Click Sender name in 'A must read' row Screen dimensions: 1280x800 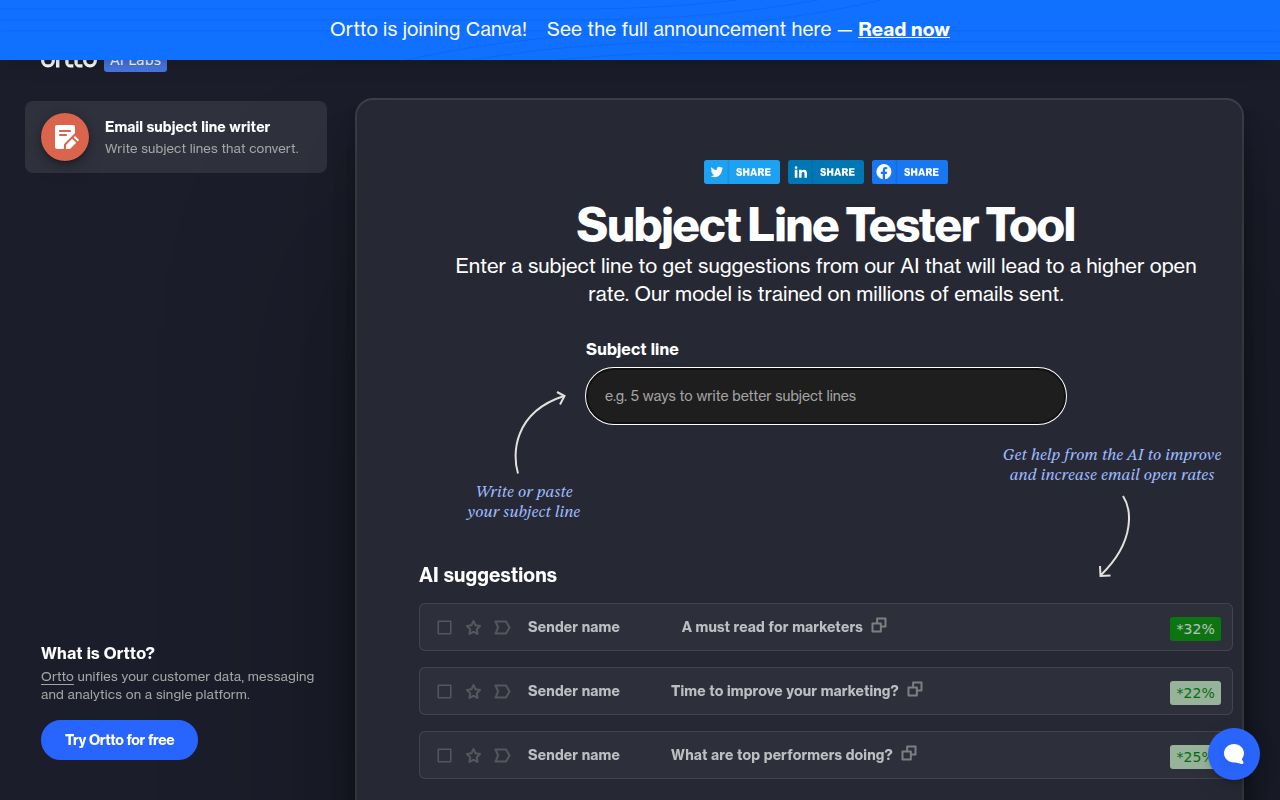pos(574,627)
